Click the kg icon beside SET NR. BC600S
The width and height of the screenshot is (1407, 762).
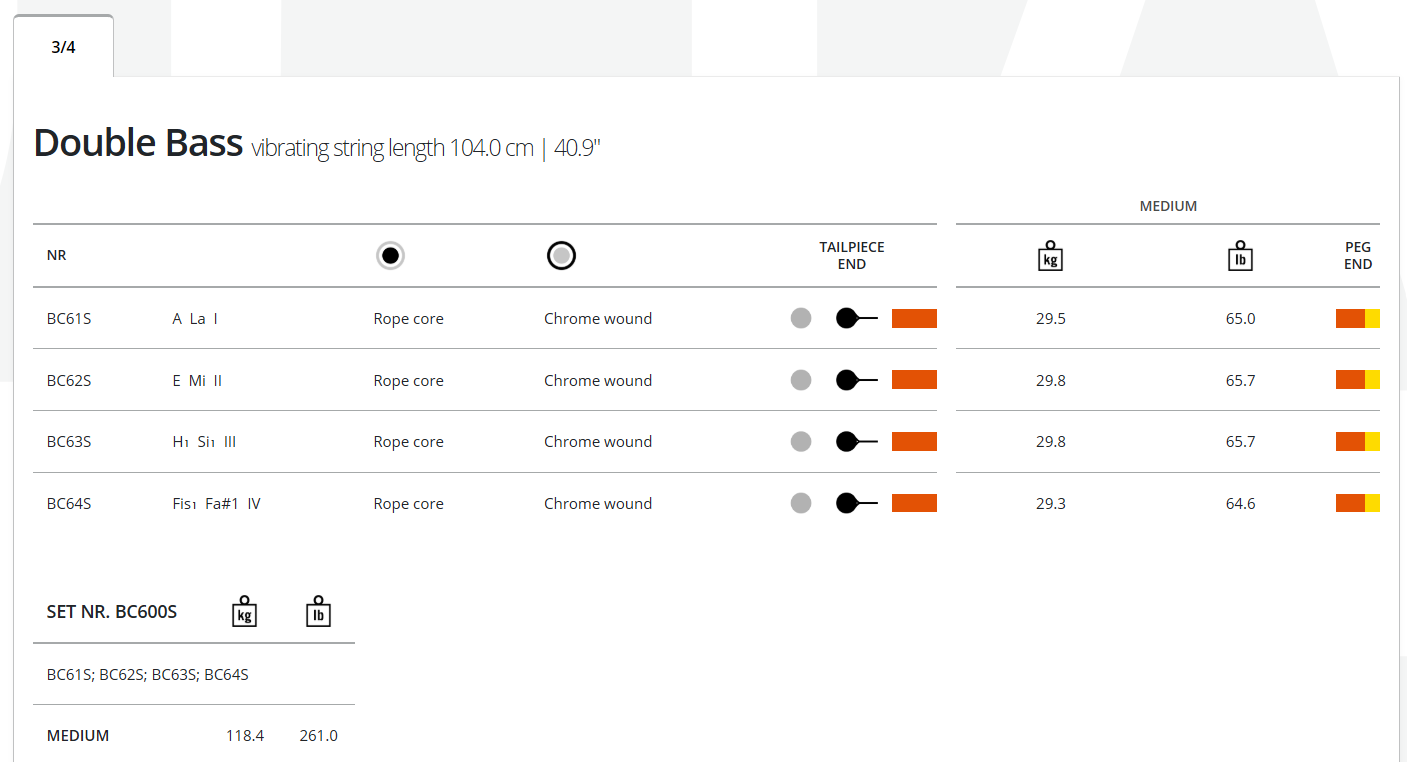click(244, 612)
